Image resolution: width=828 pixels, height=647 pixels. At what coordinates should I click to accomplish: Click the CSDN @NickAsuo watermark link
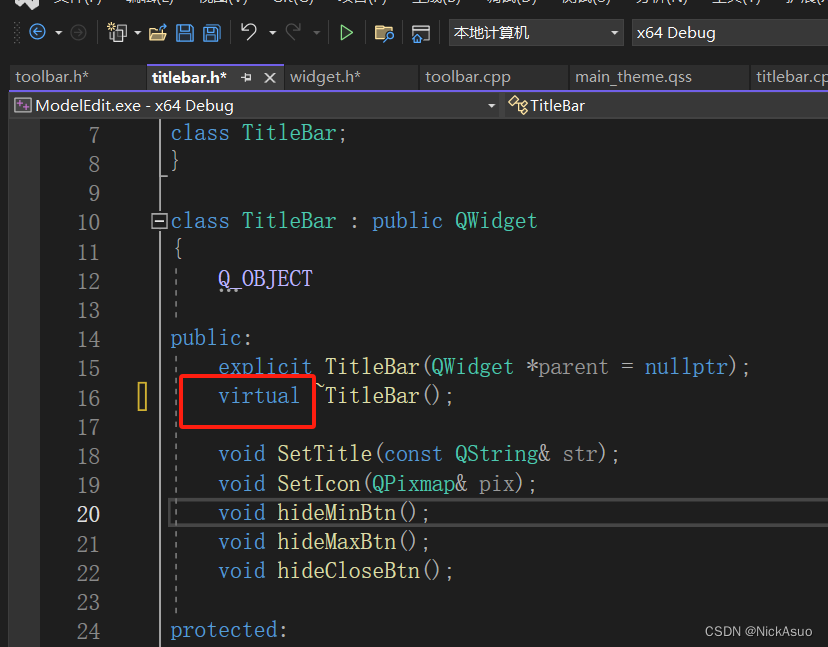pos(758,631)
